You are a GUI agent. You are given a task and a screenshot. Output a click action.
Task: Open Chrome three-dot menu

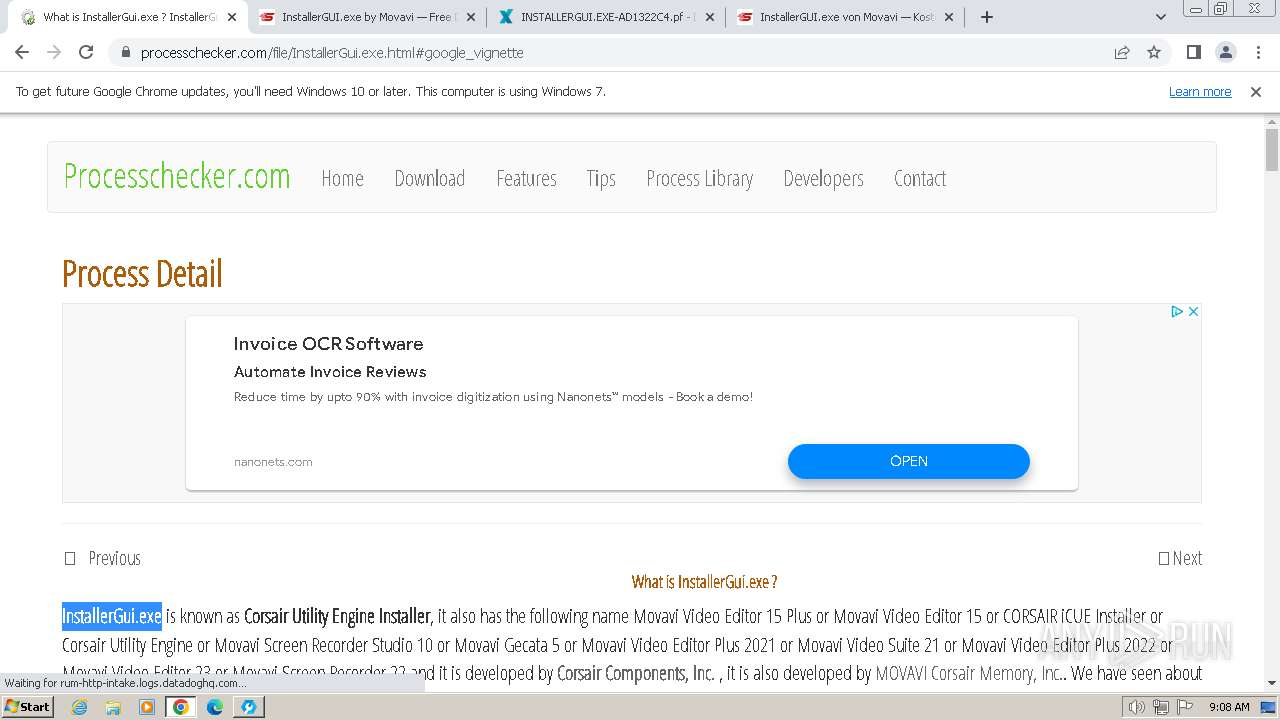click(x=1258, y=53)
